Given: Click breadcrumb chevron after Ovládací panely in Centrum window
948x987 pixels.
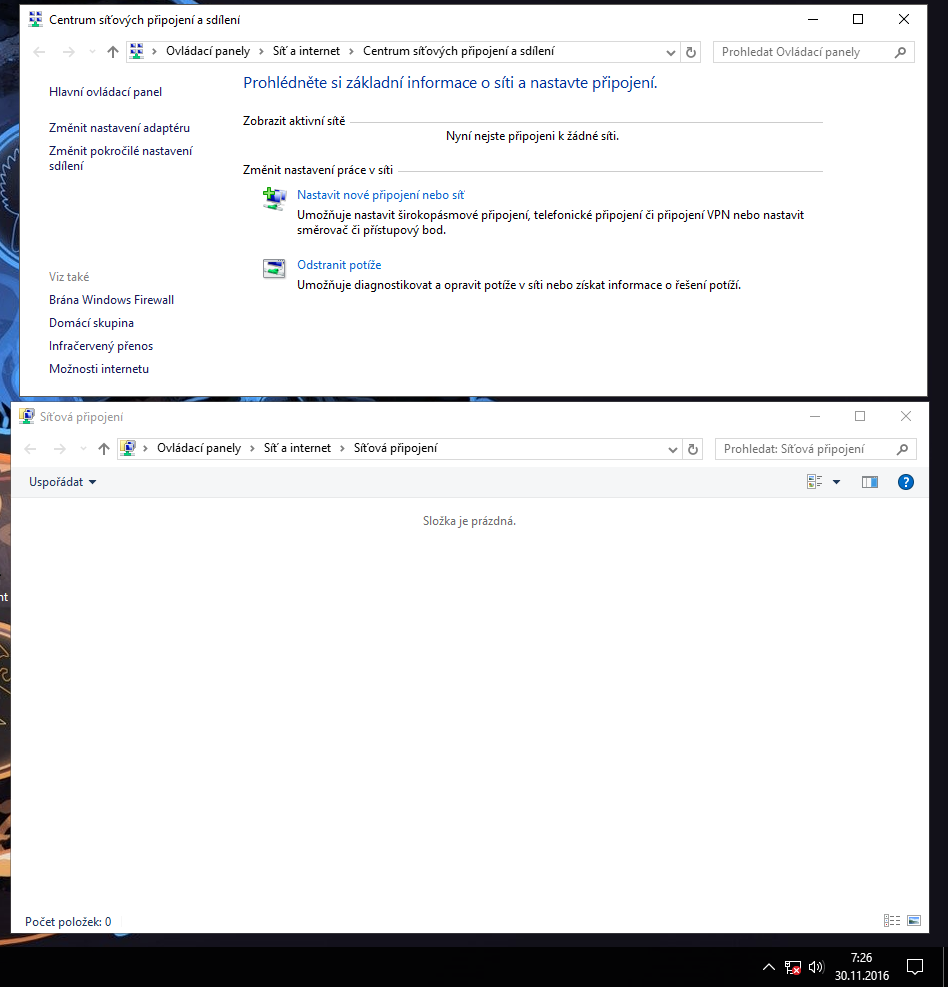Looking at the screenshot, I should click(x=261, y=52).
